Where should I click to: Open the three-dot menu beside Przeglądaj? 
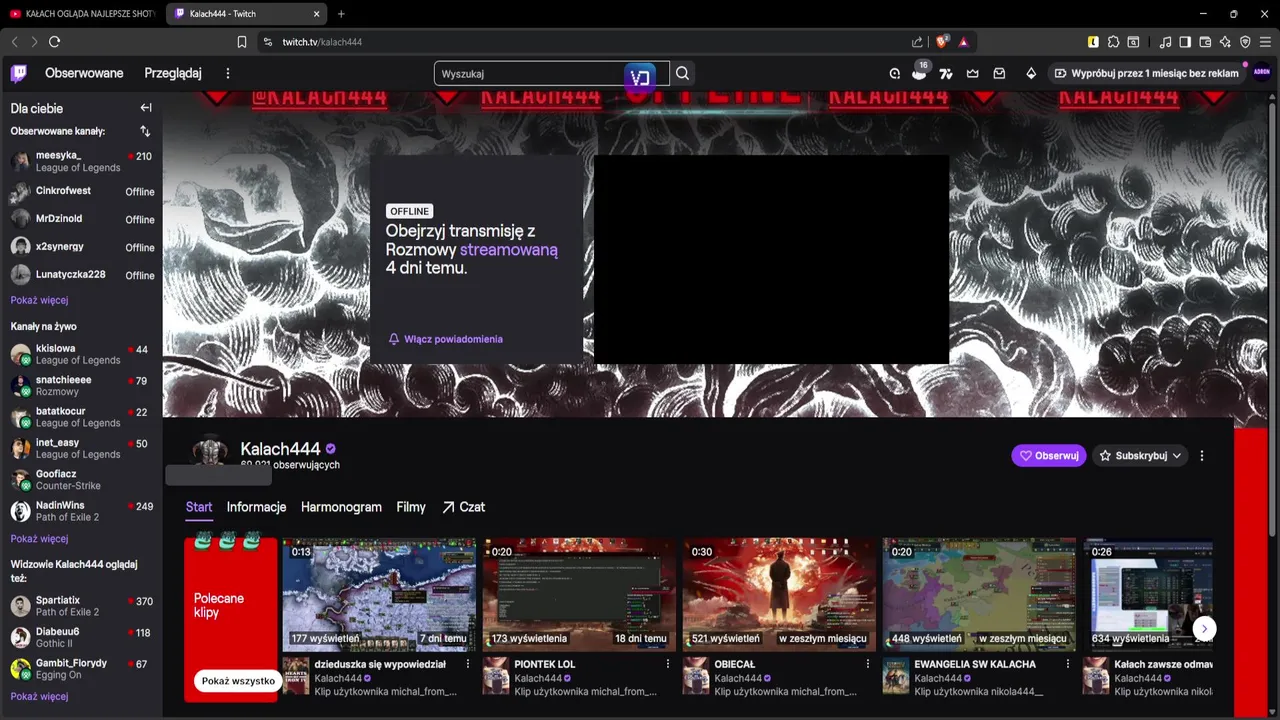coord(228,73)
